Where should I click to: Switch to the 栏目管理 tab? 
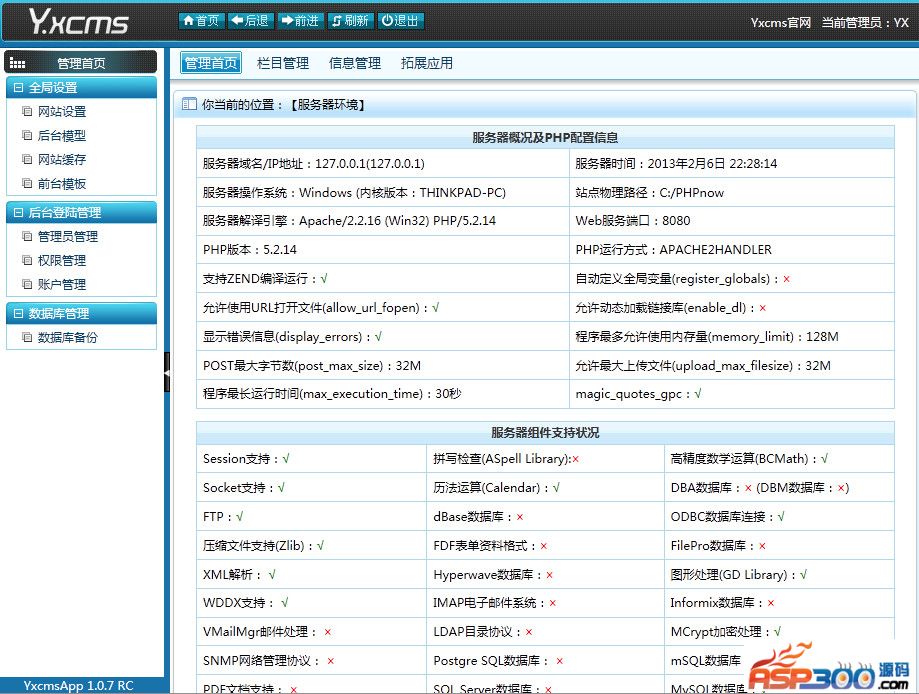[283, 63]
